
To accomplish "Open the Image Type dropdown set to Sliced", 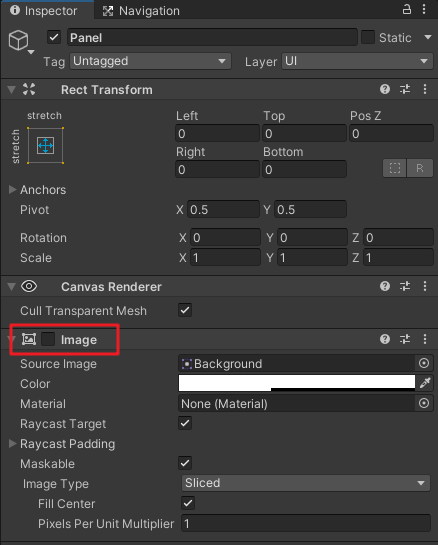I will (306, 483).
